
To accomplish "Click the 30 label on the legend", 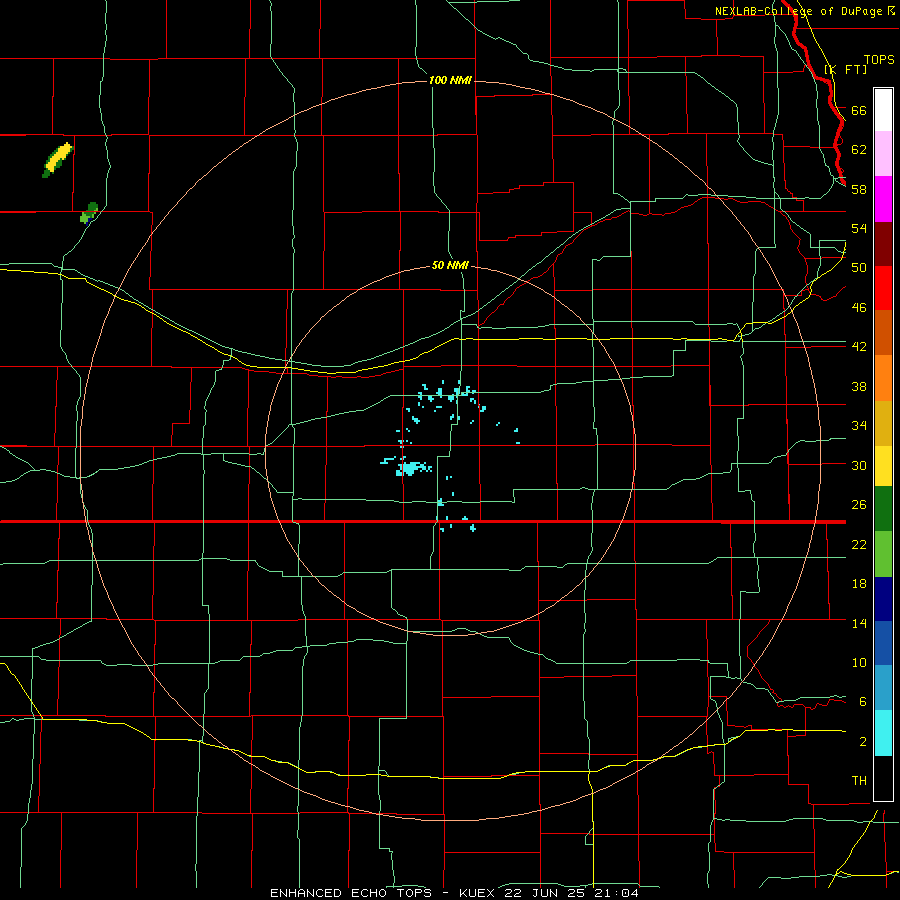I will [859, 465].
